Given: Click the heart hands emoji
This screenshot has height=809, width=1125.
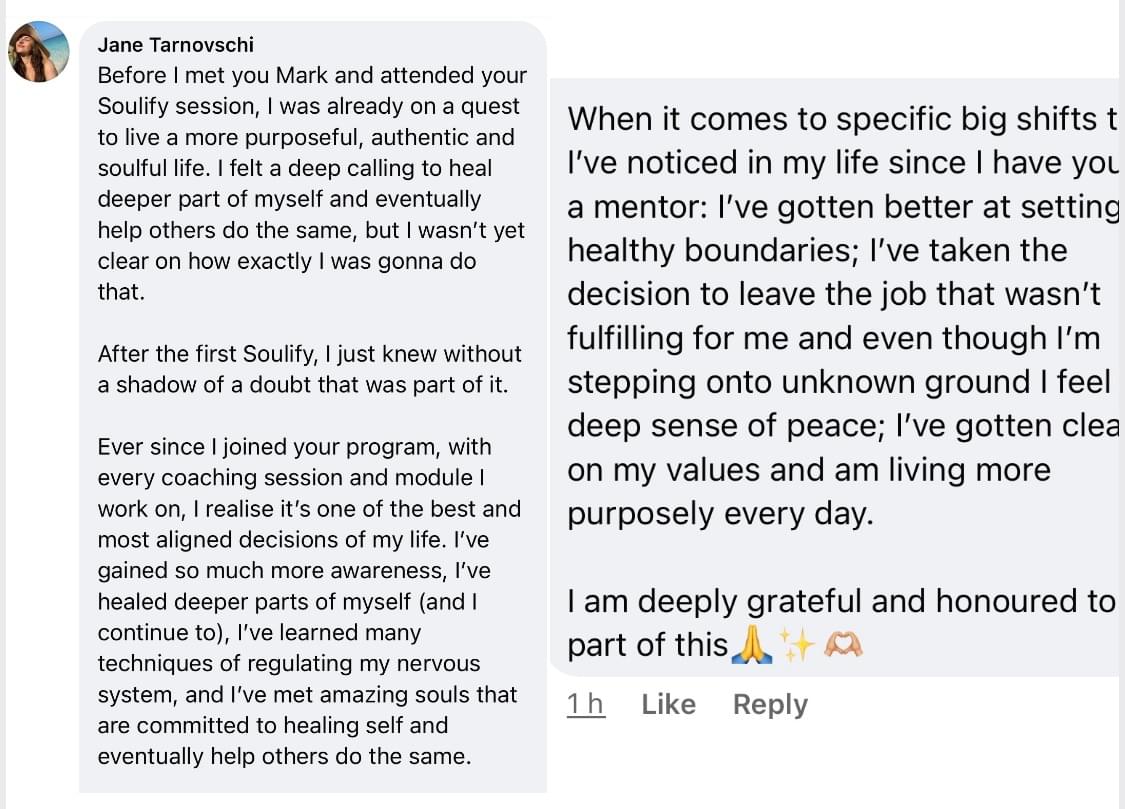Looking at the screenshot, I should coord(842,647).
